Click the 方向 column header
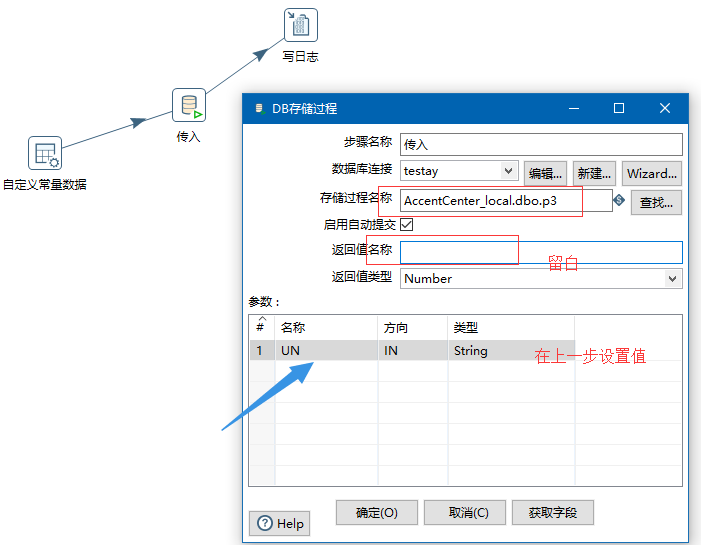Image resolution: width=701 pixels, height=545 pixels. pyautogui.click(x=413, y=328)
